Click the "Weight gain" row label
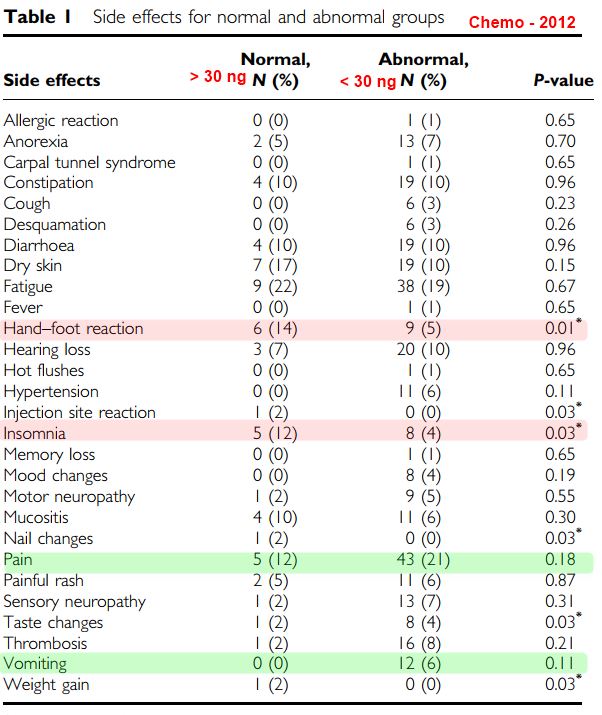Viewport: 602px width, 715px height. (x=48, y=684)
